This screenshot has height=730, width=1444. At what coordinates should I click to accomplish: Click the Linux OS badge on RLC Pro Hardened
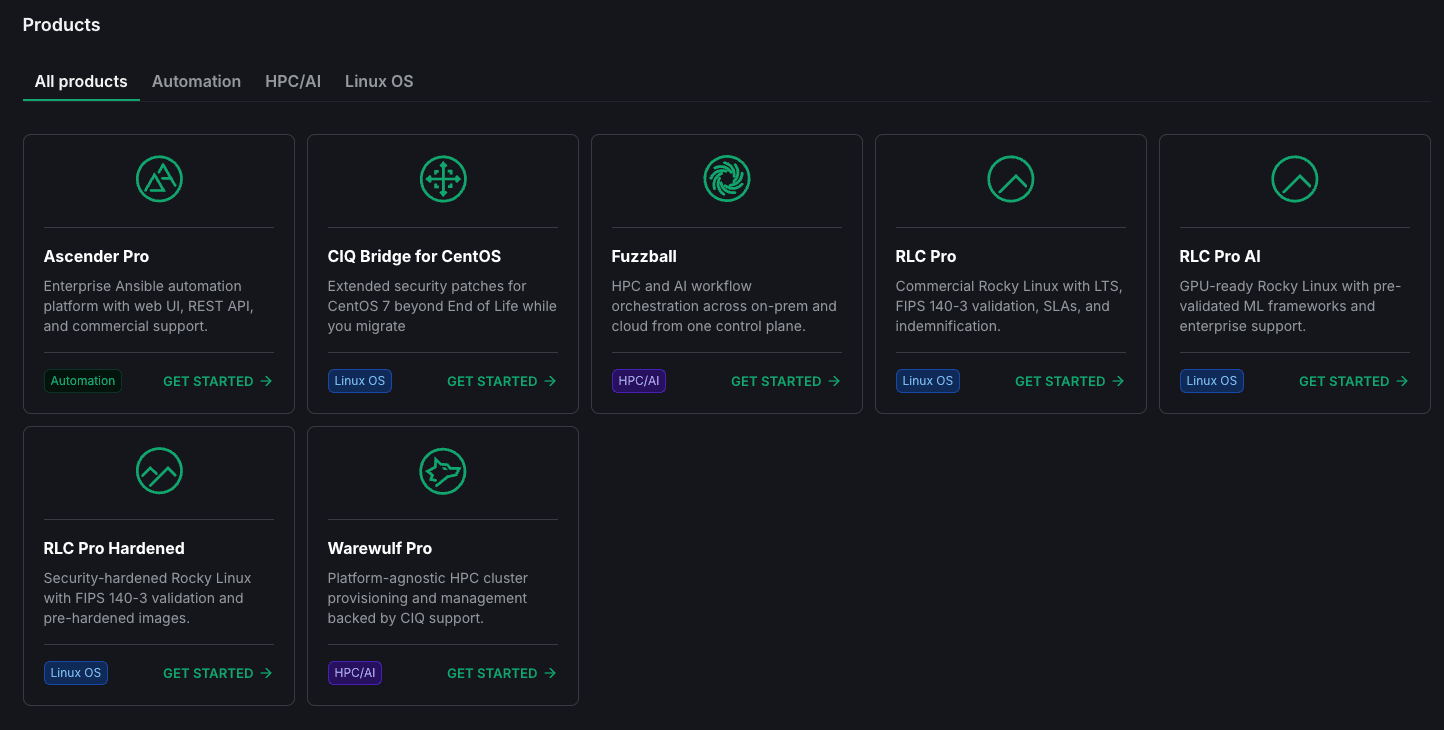76,673
